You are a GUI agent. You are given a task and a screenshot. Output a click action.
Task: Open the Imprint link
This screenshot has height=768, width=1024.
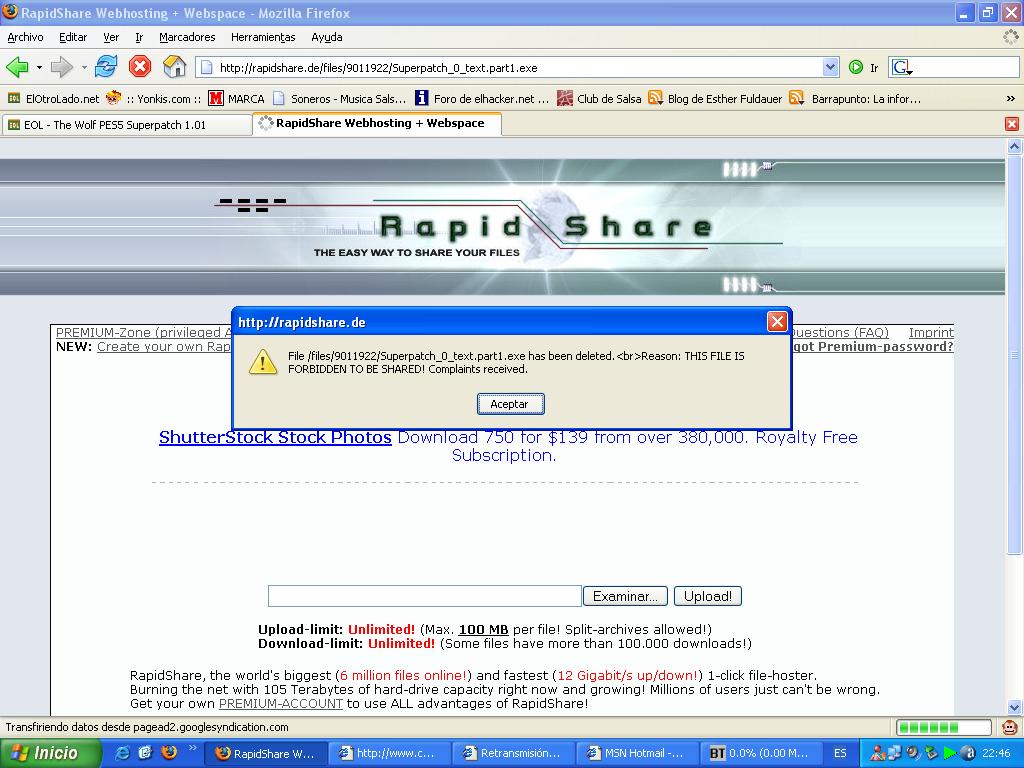coord(931,332)
